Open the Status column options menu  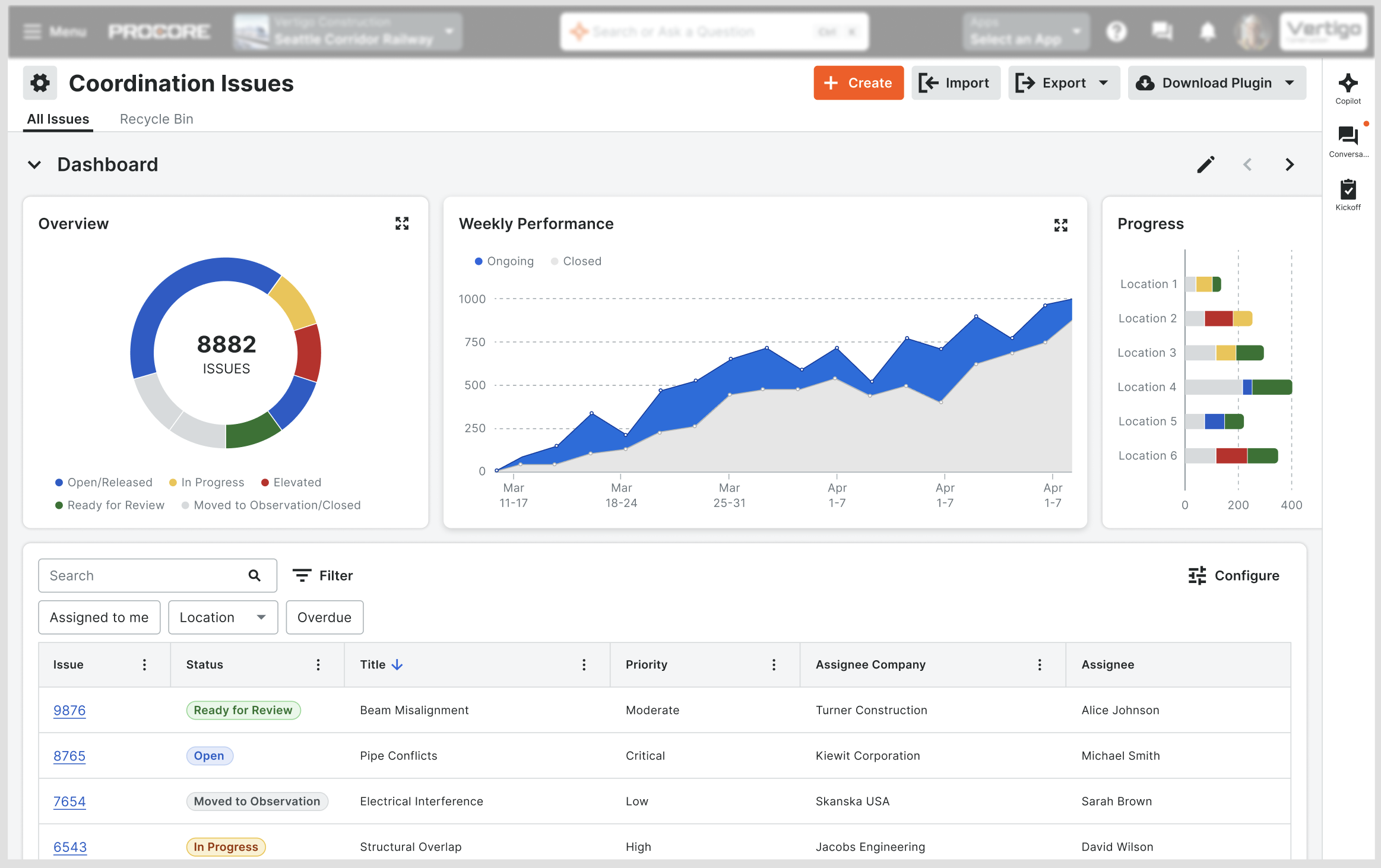[318, 664]
